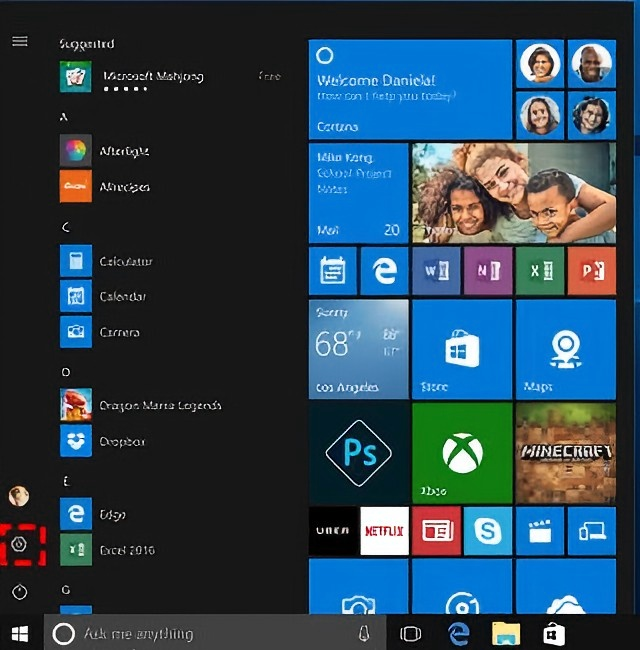Launch the Xbox tile

tap(462, 452)
